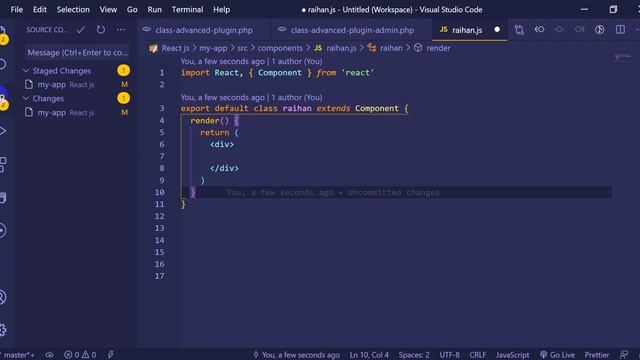This screenshot has width=640, height=360.
Task: Click the publish cloud icon in status bar
Action: coord(49,355)
